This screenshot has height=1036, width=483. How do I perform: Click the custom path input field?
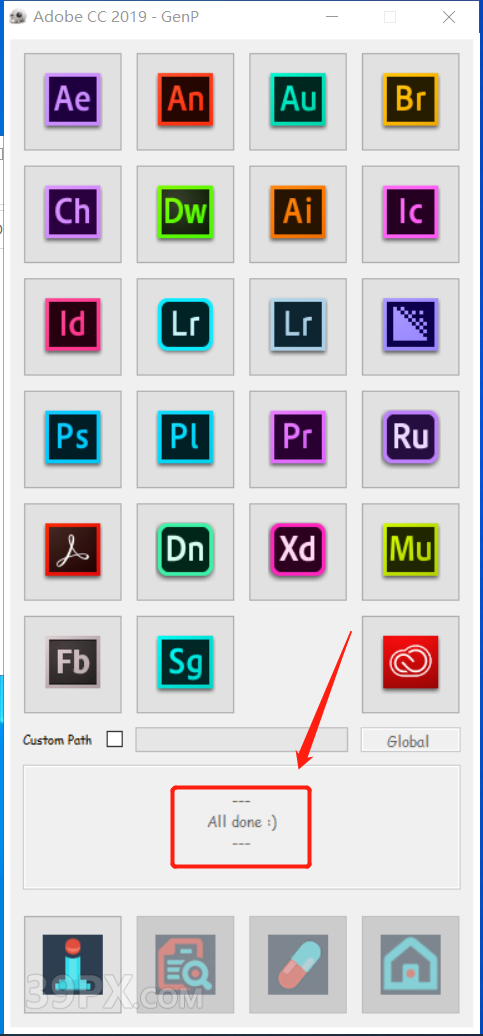coord(242,740)
